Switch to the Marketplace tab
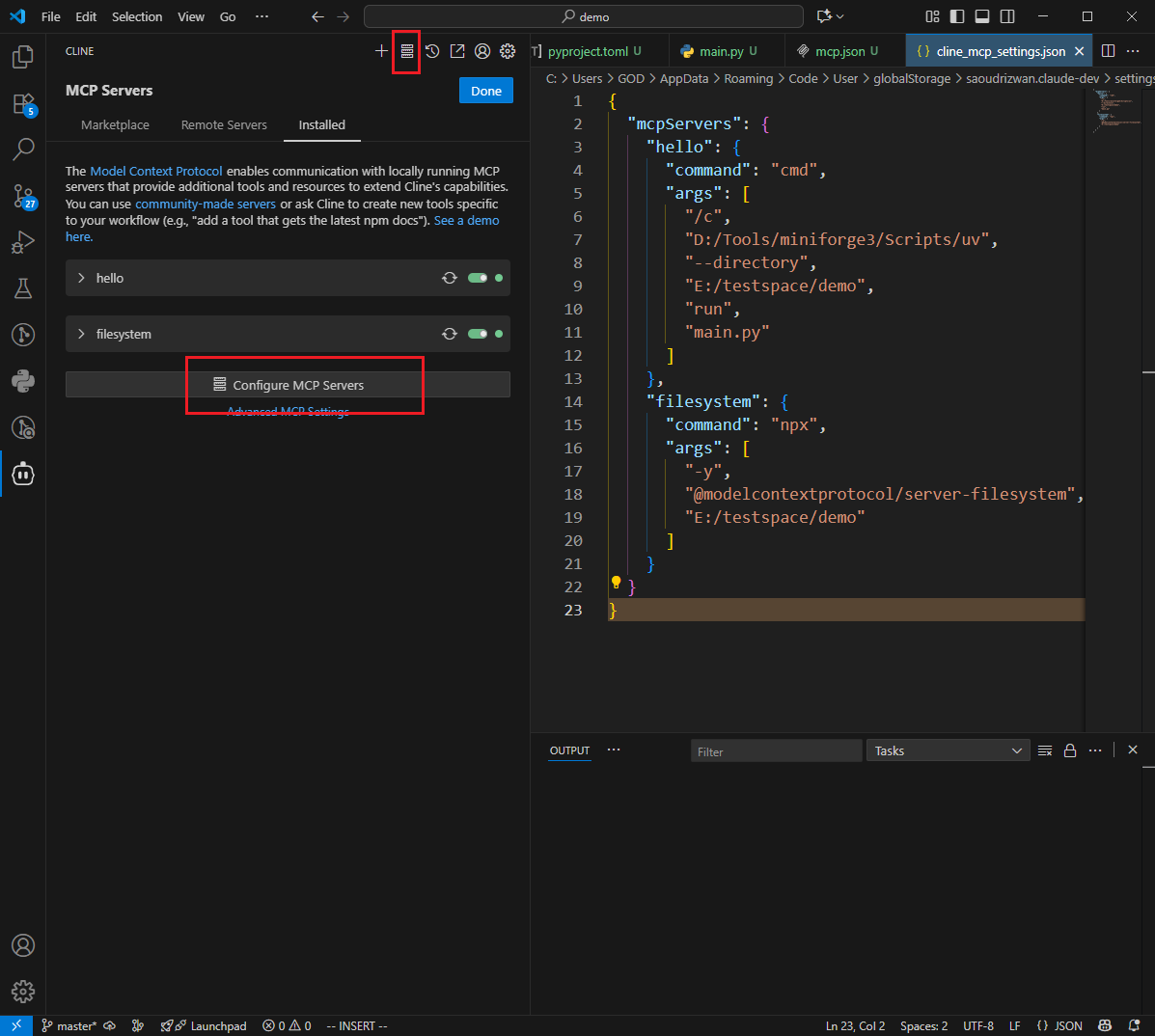Viewport: 1155px width, 1036px height. [115, 125]
